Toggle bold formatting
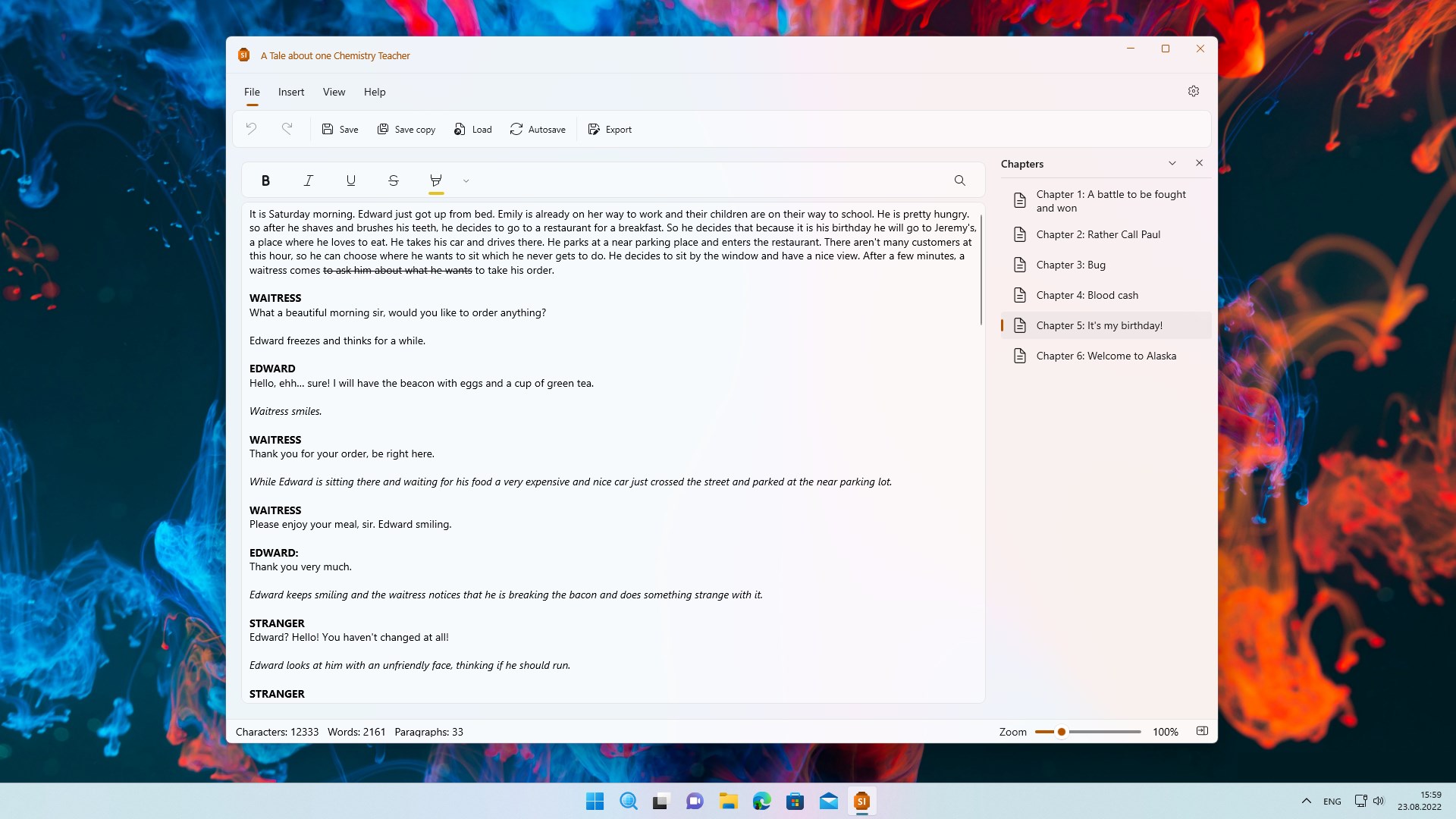The width and height of the screenshot is (1456, 819). [x=265, y=180]
